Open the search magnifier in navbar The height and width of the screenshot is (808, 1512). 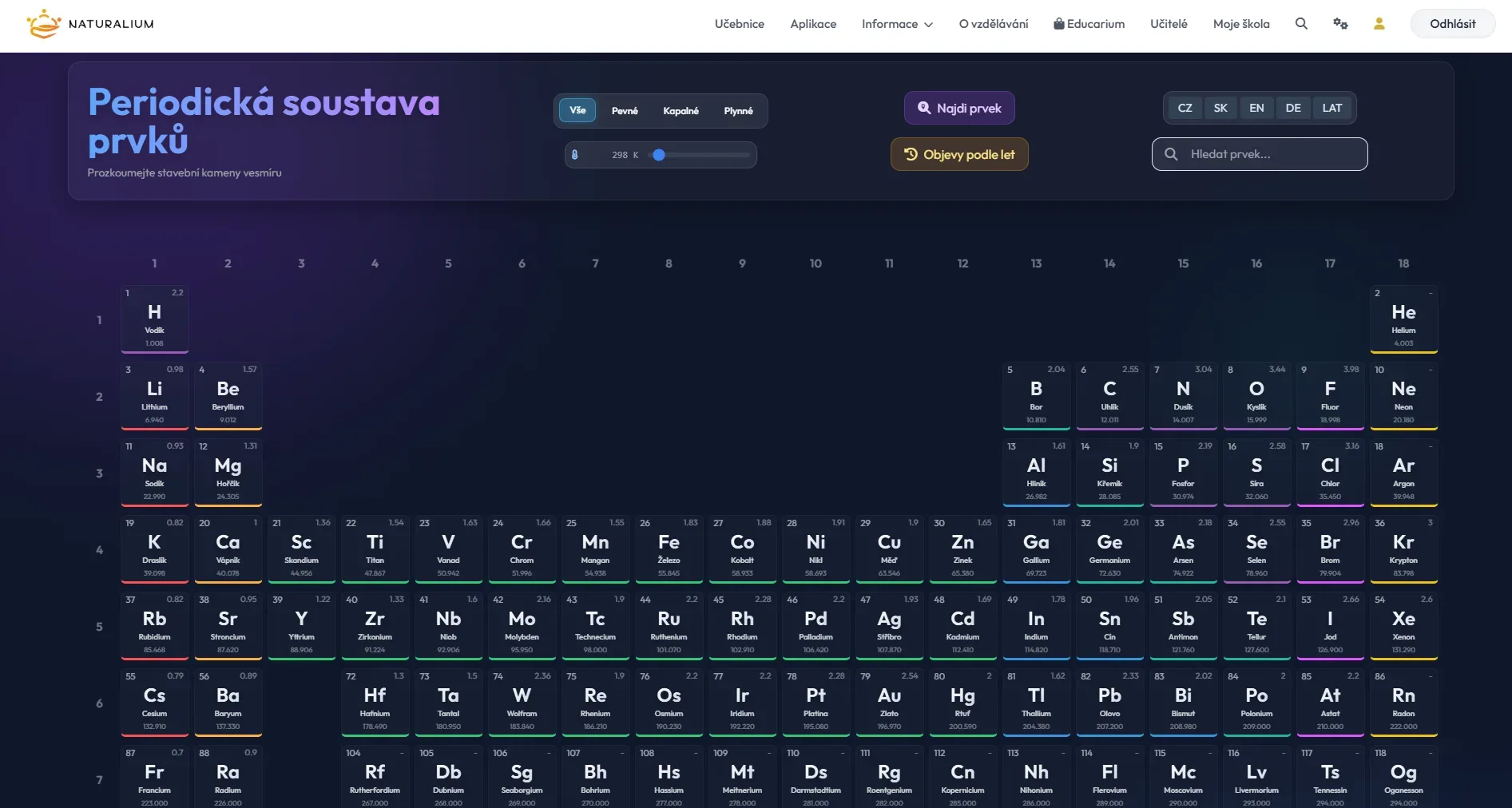coord(1301,24)
